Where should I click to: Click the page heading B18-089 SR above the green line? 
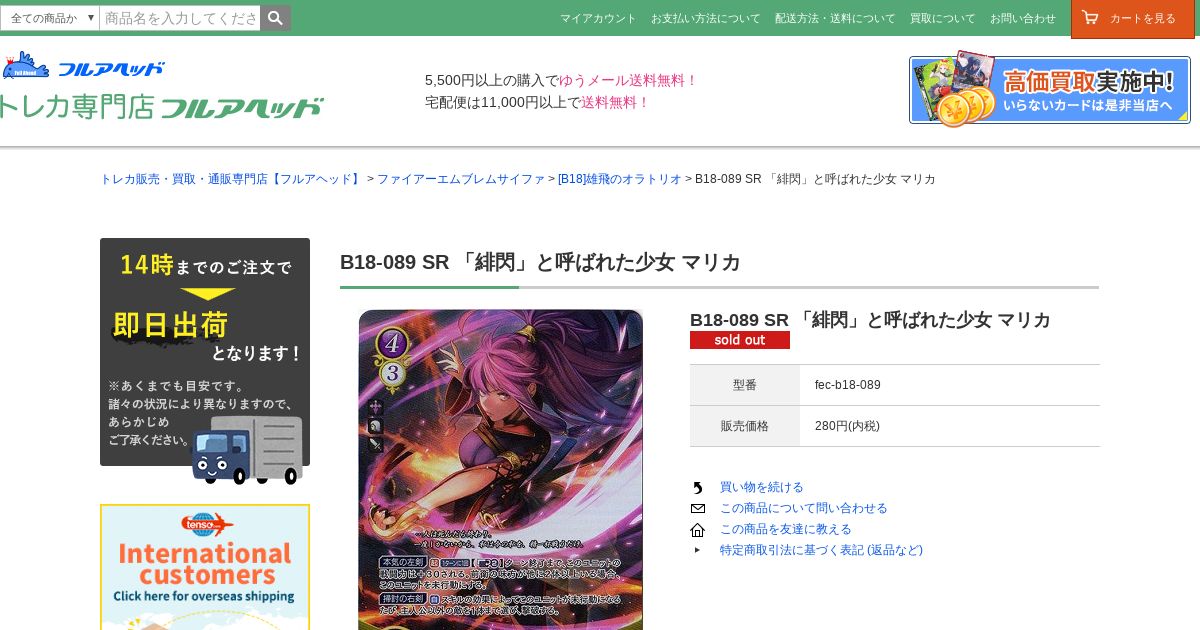pos(540,262)
